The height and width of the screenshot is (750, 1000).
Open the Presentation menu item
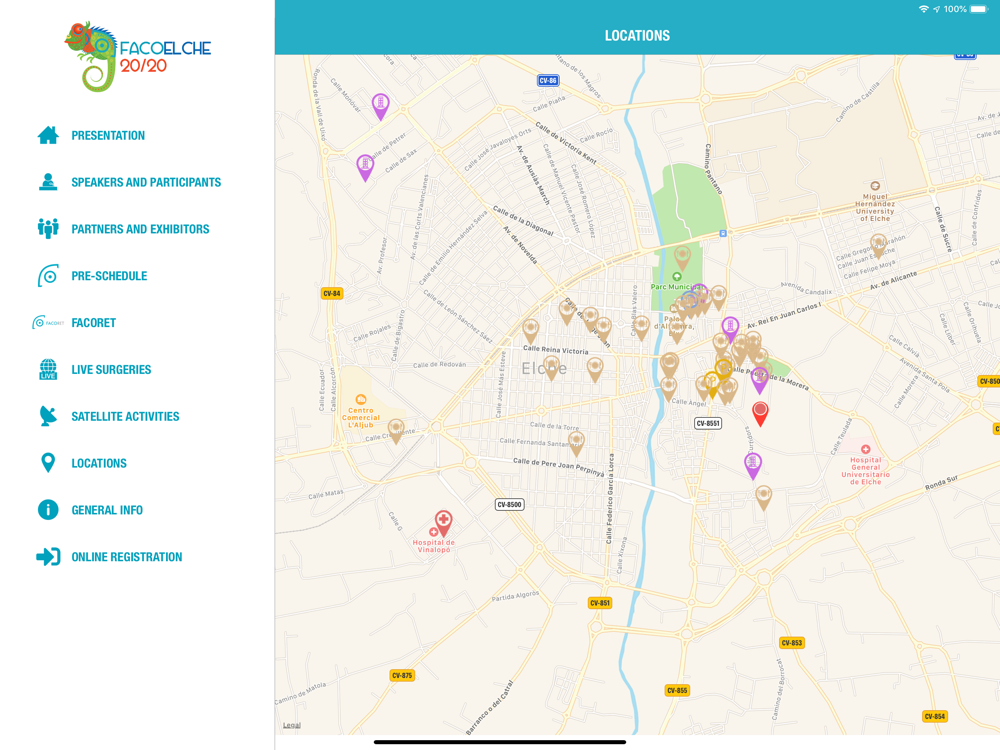click(108, 136)
